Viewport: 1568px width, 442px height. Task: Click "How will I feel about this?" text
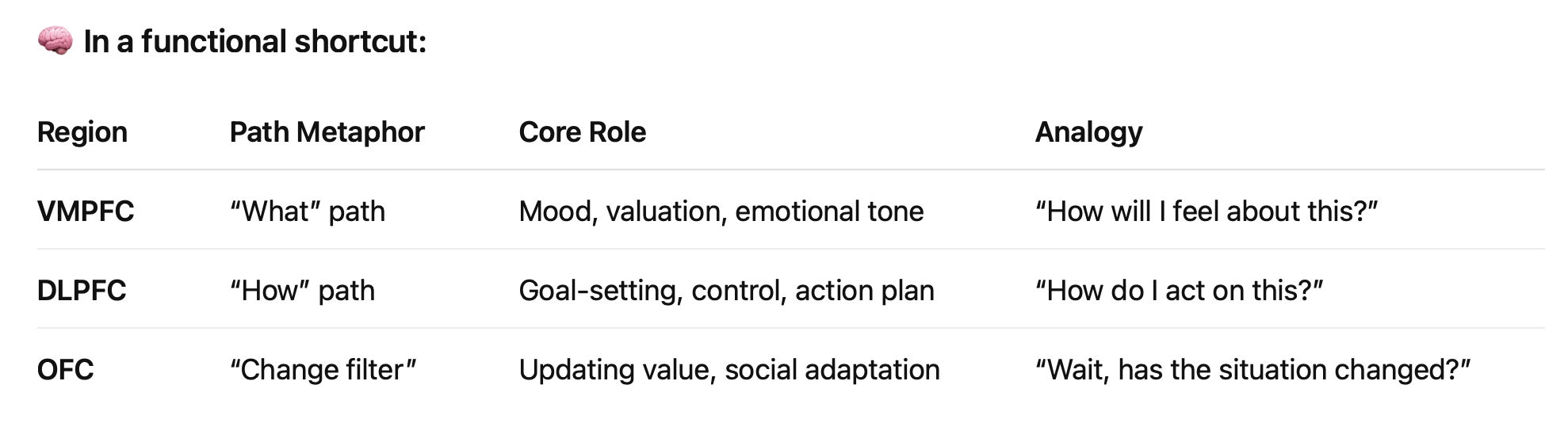(x=1207, y=211)
